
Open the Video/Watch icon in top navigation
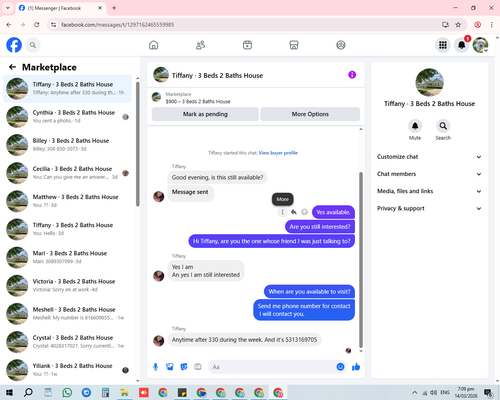pos(247,45)
